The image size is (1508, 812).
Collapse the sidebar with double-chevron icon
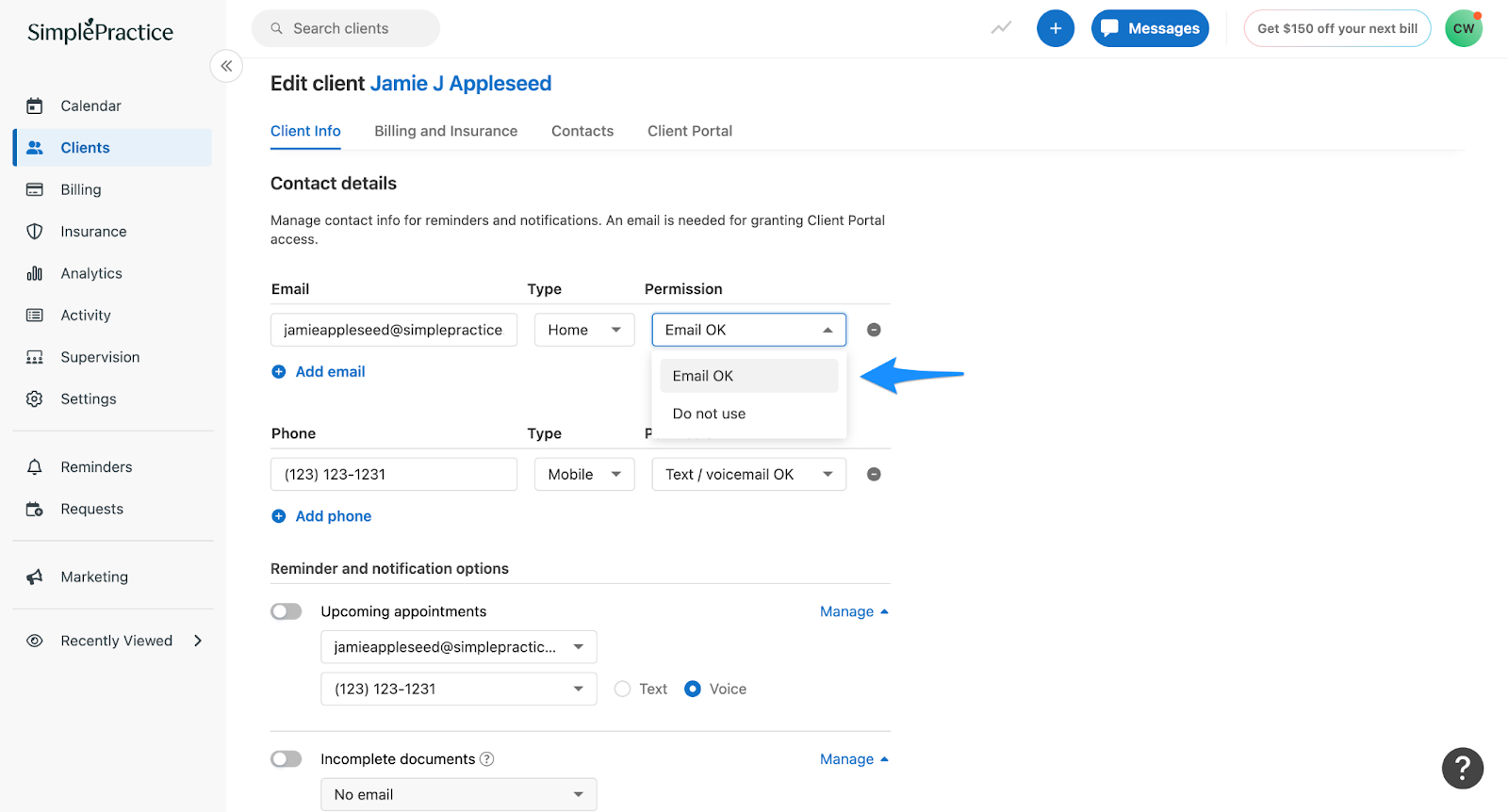[x=226, y=66]
